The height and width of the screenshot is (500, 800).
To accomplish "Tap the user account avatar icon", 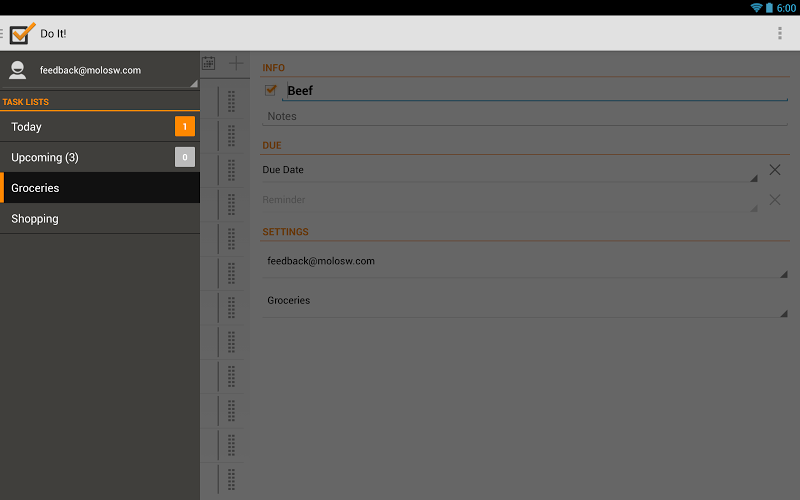I will click(x=17, y=70).
